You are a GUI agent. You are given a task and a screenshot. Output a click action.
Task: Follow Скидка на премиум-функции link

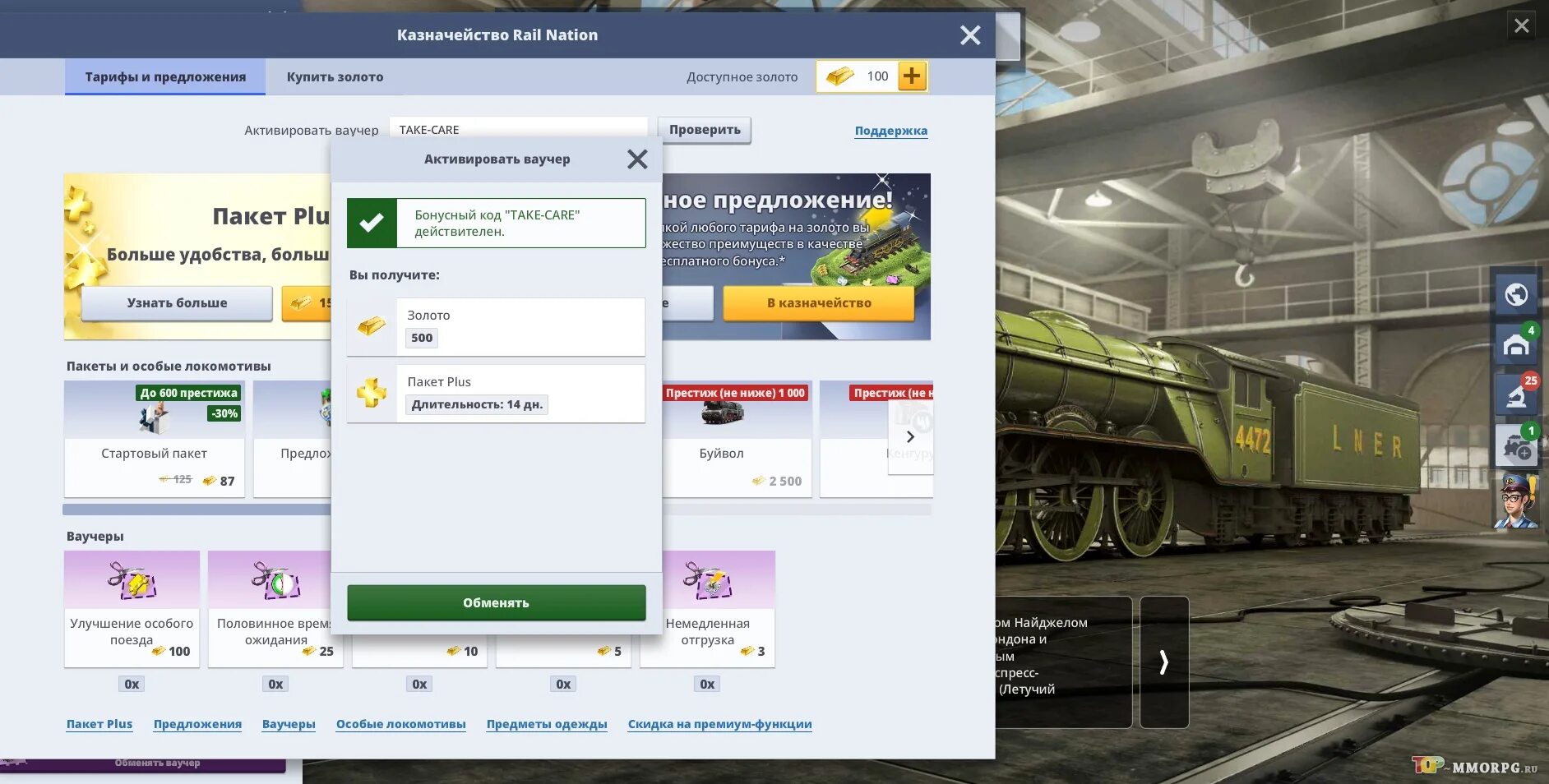719,724
